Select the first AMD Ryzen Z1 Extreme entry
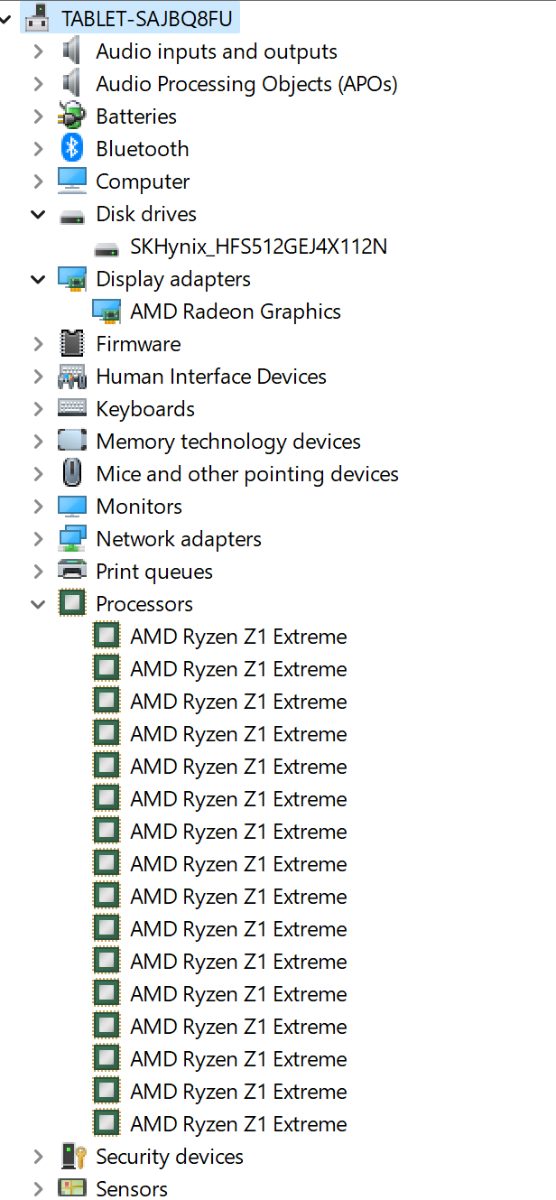This screenshot has width=556, height=1200. pyautogui.click(x=238, y=636)
